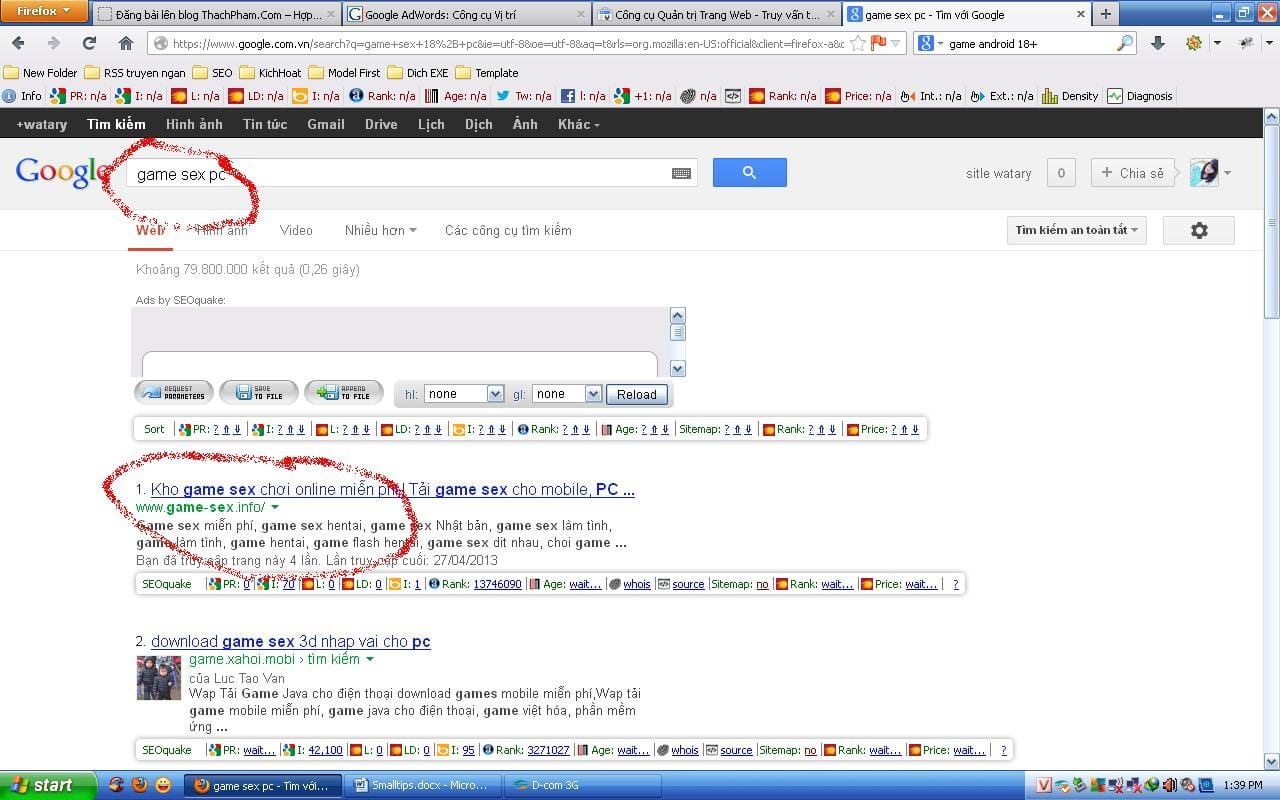The image size is (1280, 800).
Task: Switch to the Công cụ Quản trị Trang Web tab
Action: pyautogui.click(x=716, y=15)
